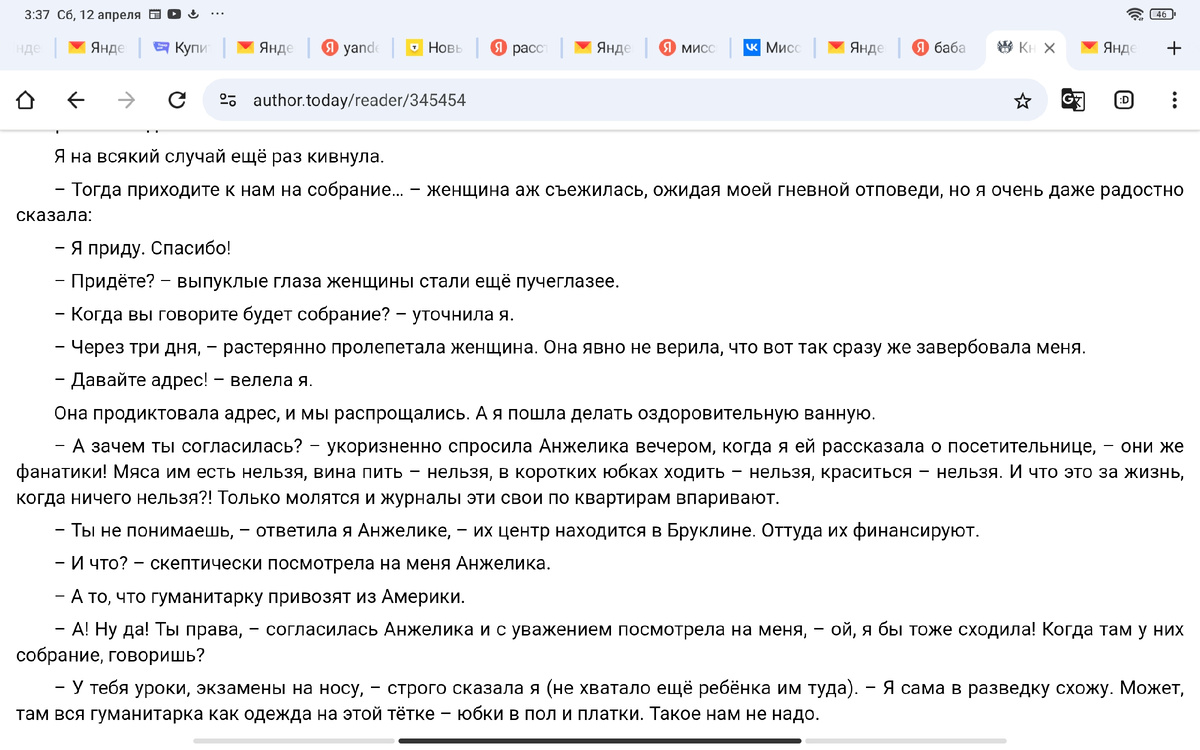The height and width of the screenshot is (750, 1200).
Task: Open the browser three-dot menu
Action: (1174, 100)
